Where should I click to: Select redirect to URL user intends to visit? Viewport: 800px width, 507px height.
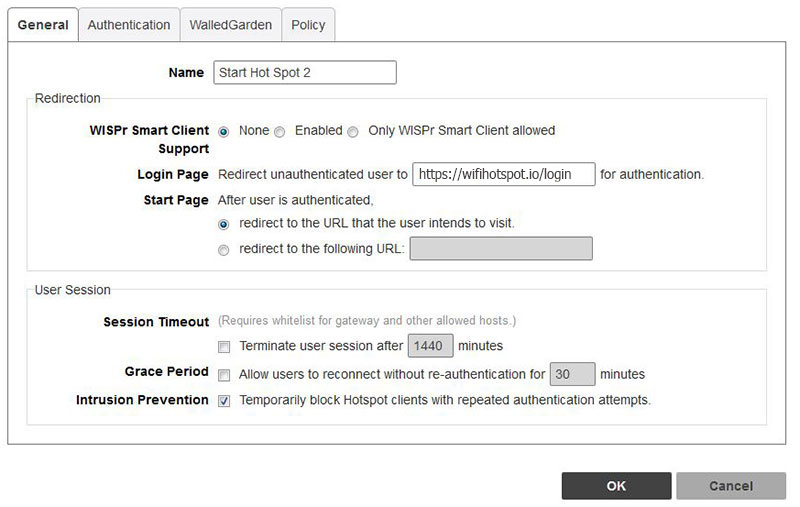(x=223, y=224)
